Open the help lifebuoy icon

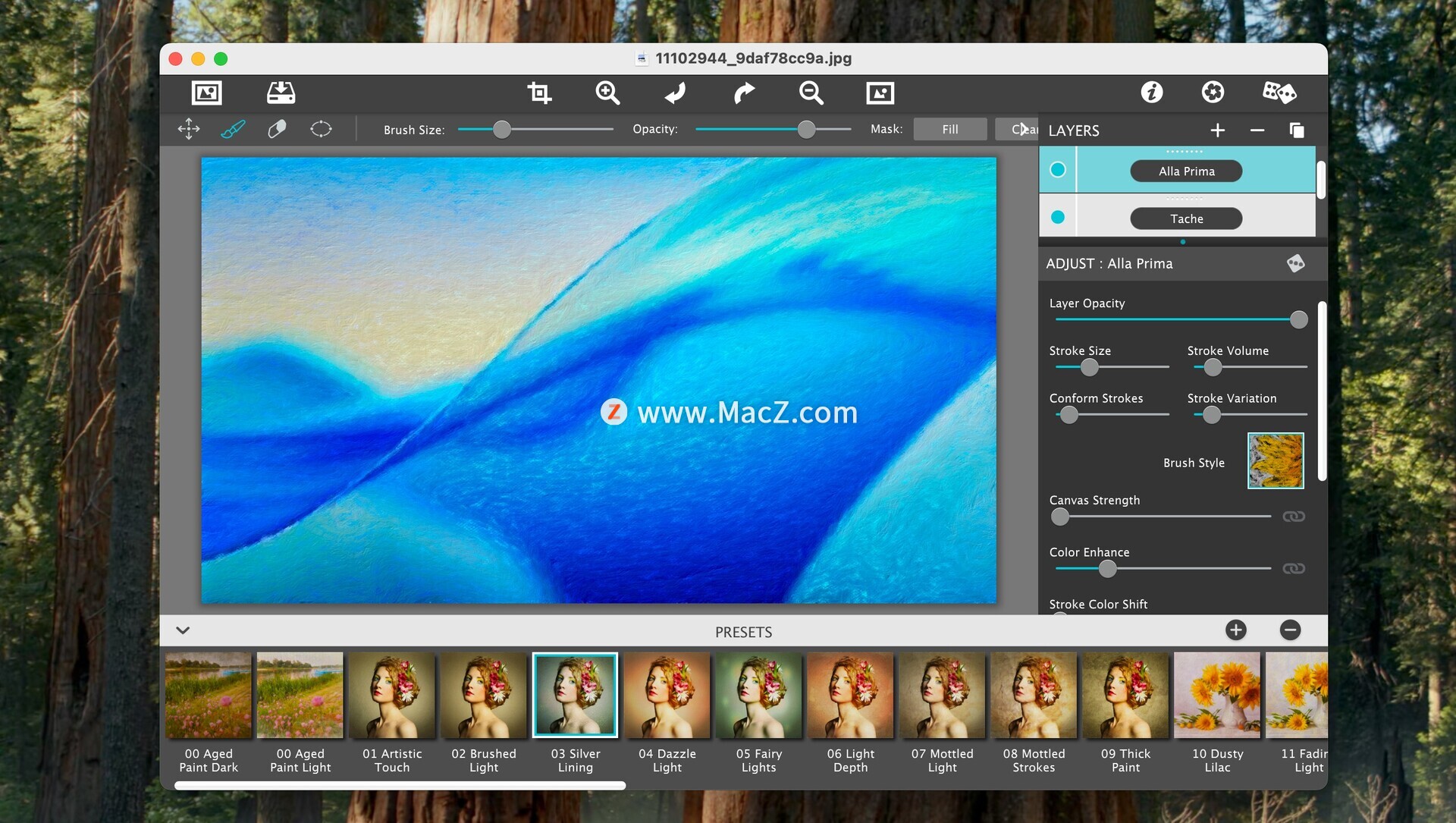[1213, 92]
